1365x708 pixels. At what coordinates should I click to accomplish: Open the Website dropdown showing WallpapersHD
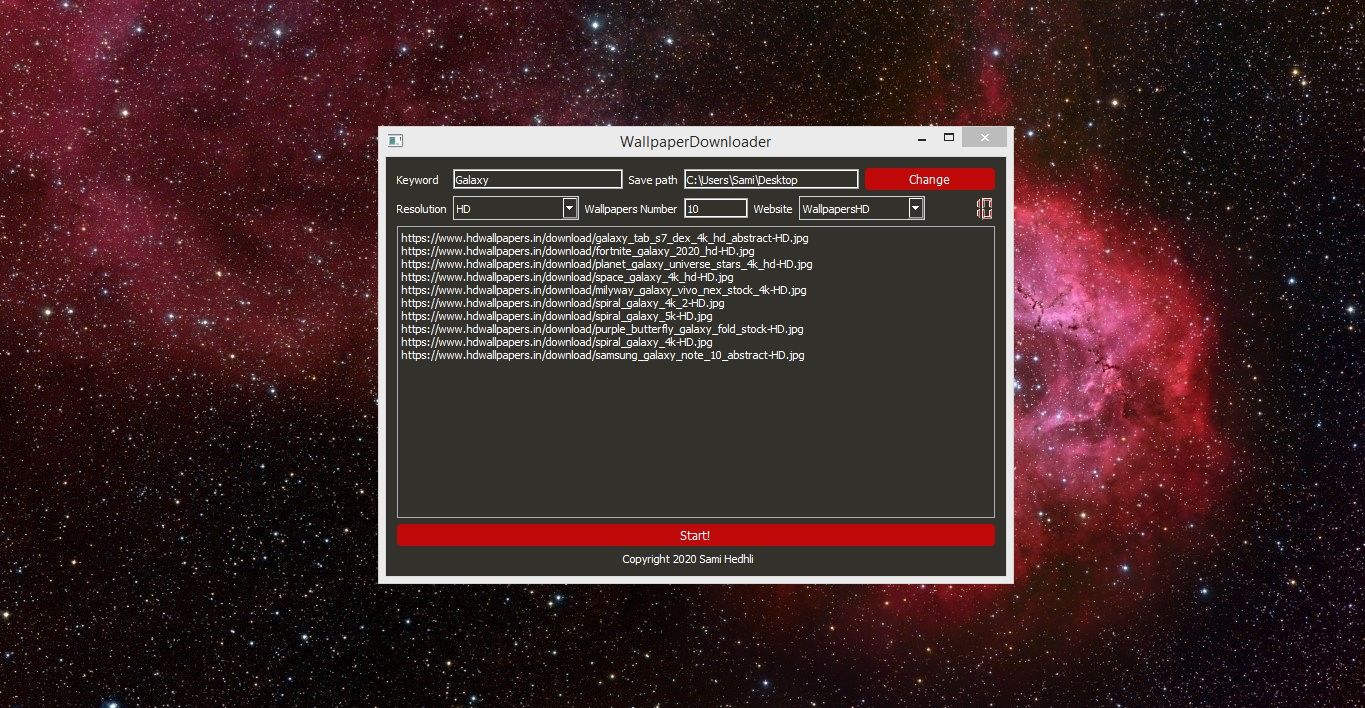(x=862, y=209)
